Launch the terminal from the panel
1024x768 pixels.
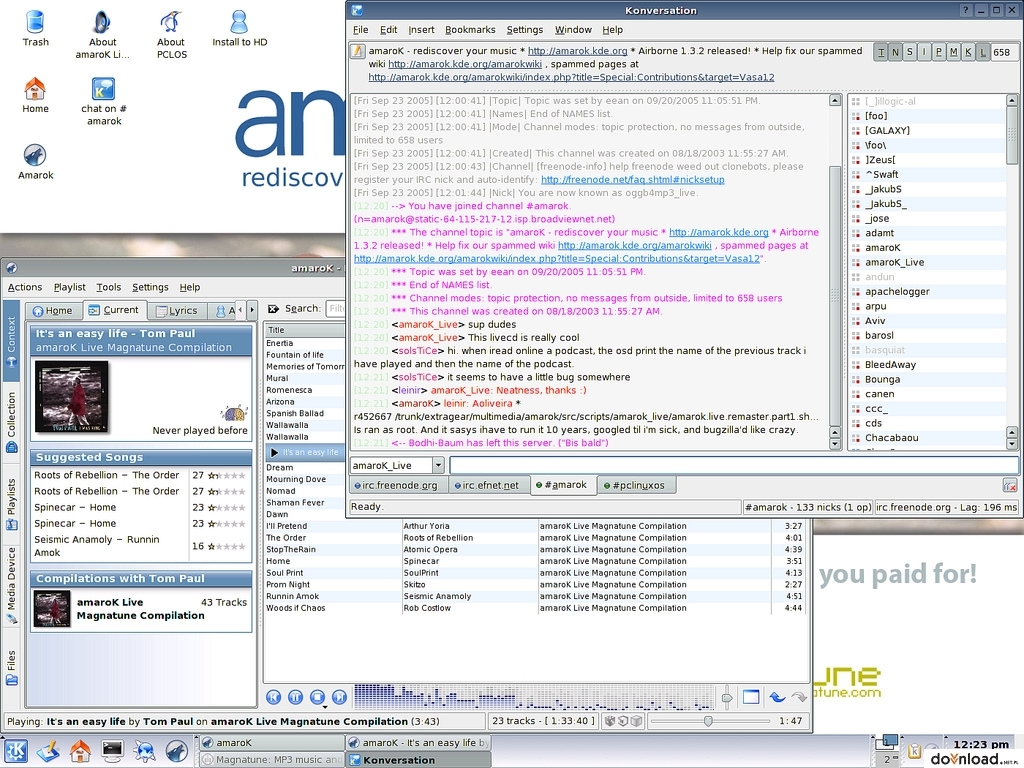coord(112,751)
